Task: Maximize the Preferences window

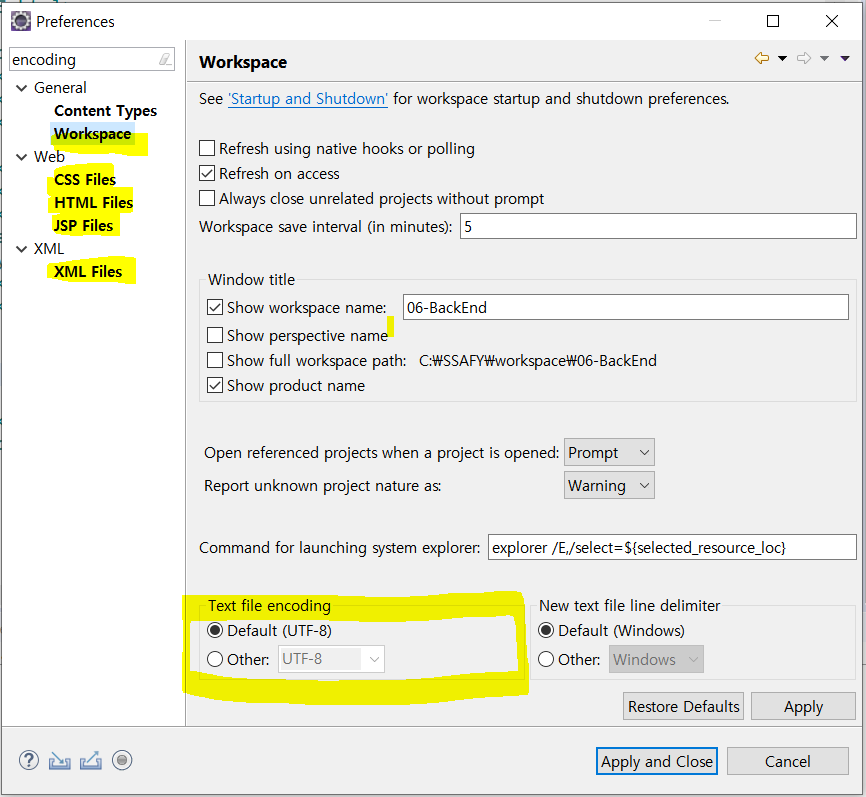Action: [773, 21]
